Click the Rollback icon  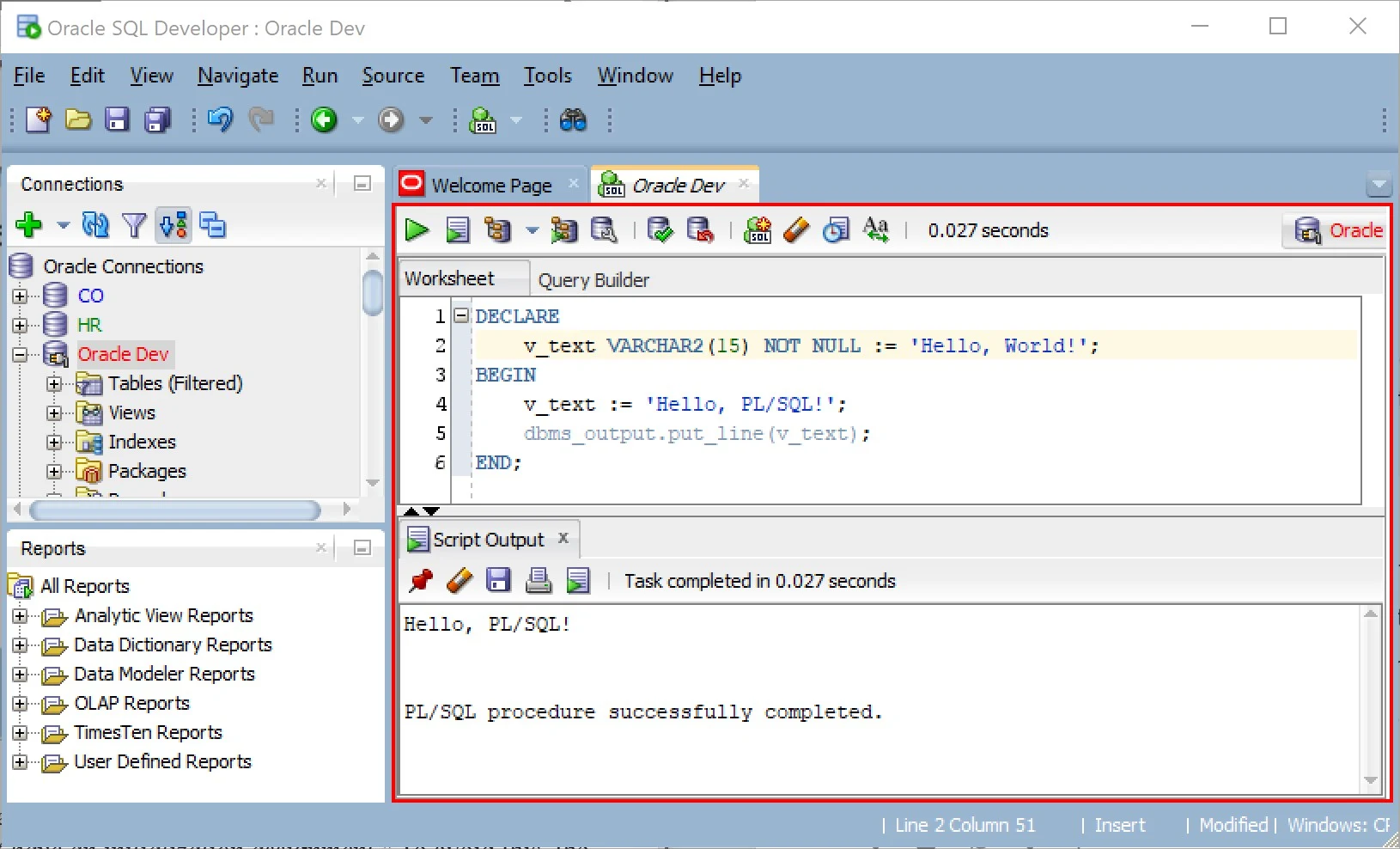[701, 229]
